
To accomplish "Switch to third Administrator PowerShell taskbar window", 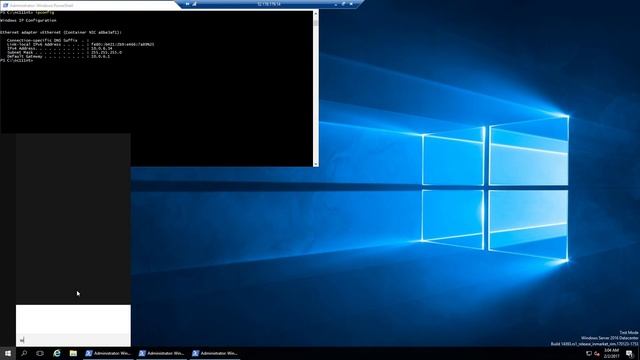I will tap(215, 353).
